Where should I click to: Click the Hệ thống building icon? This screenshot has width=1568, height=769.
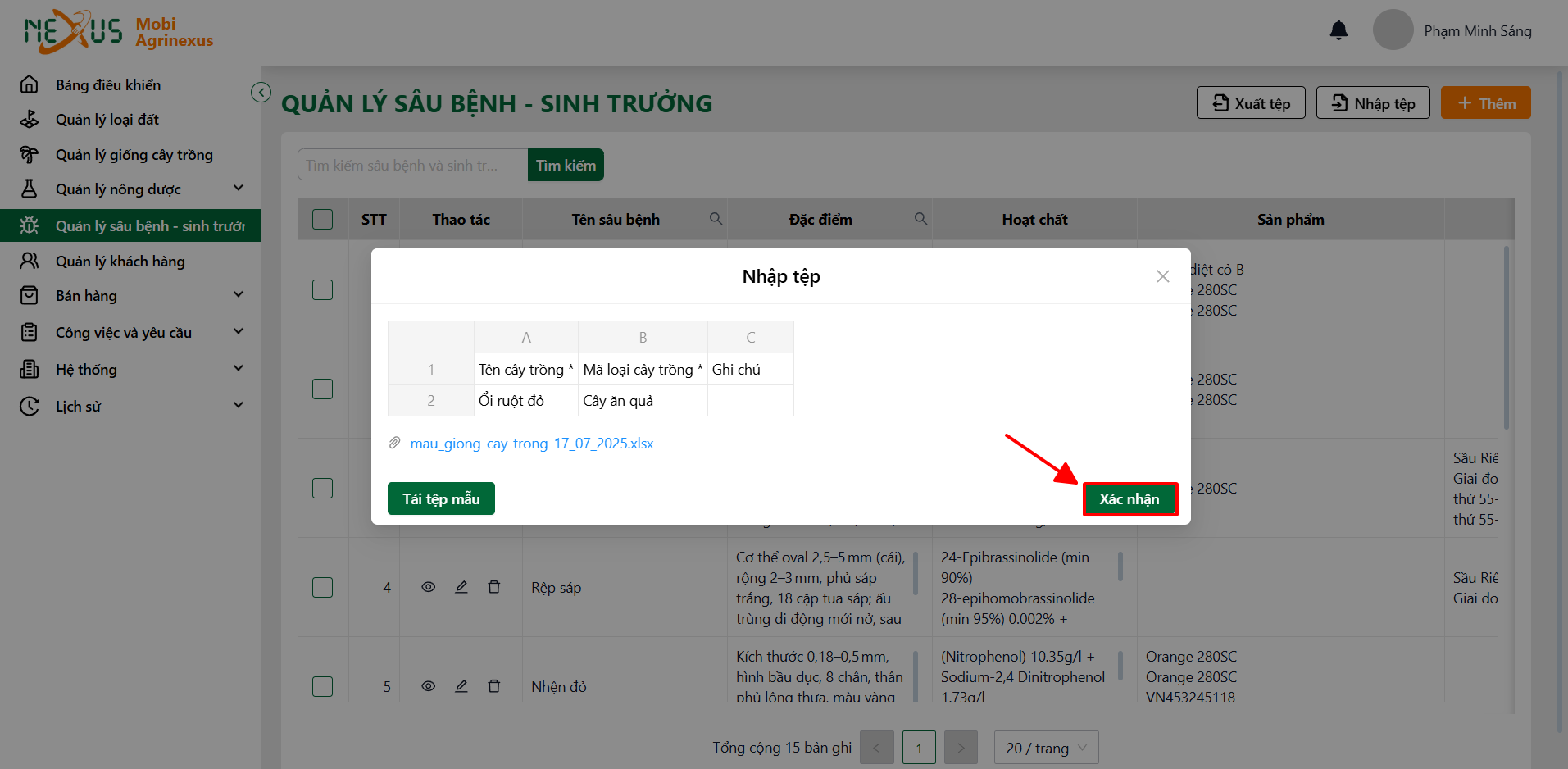pos(30,369)
